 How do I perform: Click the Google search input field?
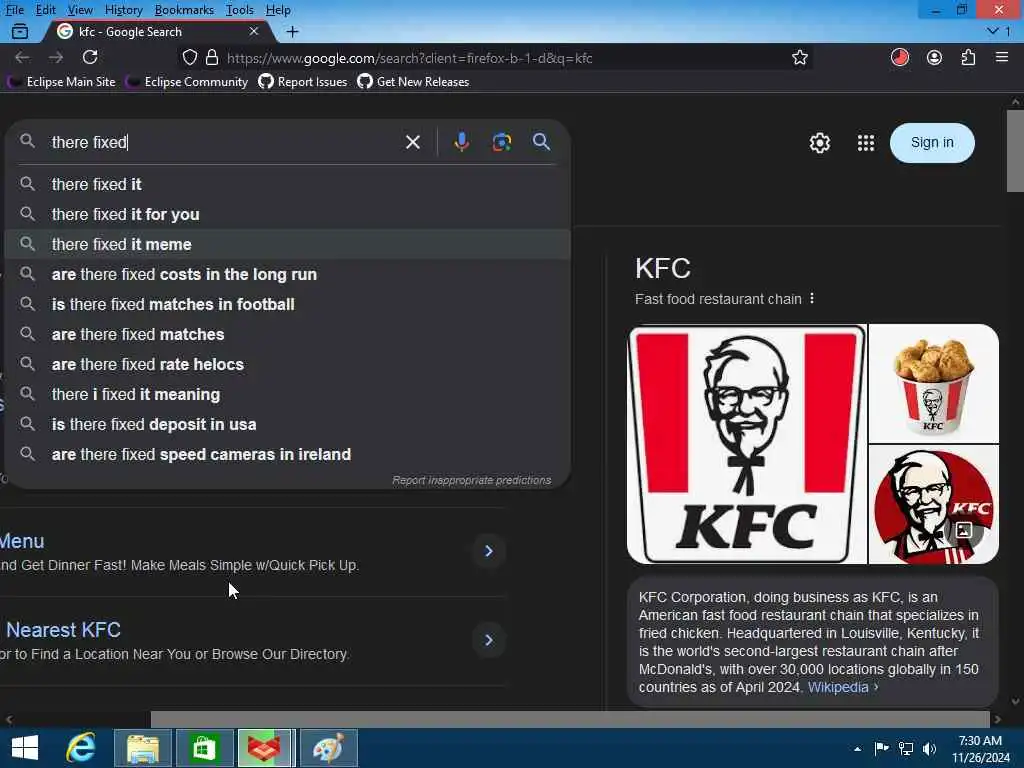point(222,142)
